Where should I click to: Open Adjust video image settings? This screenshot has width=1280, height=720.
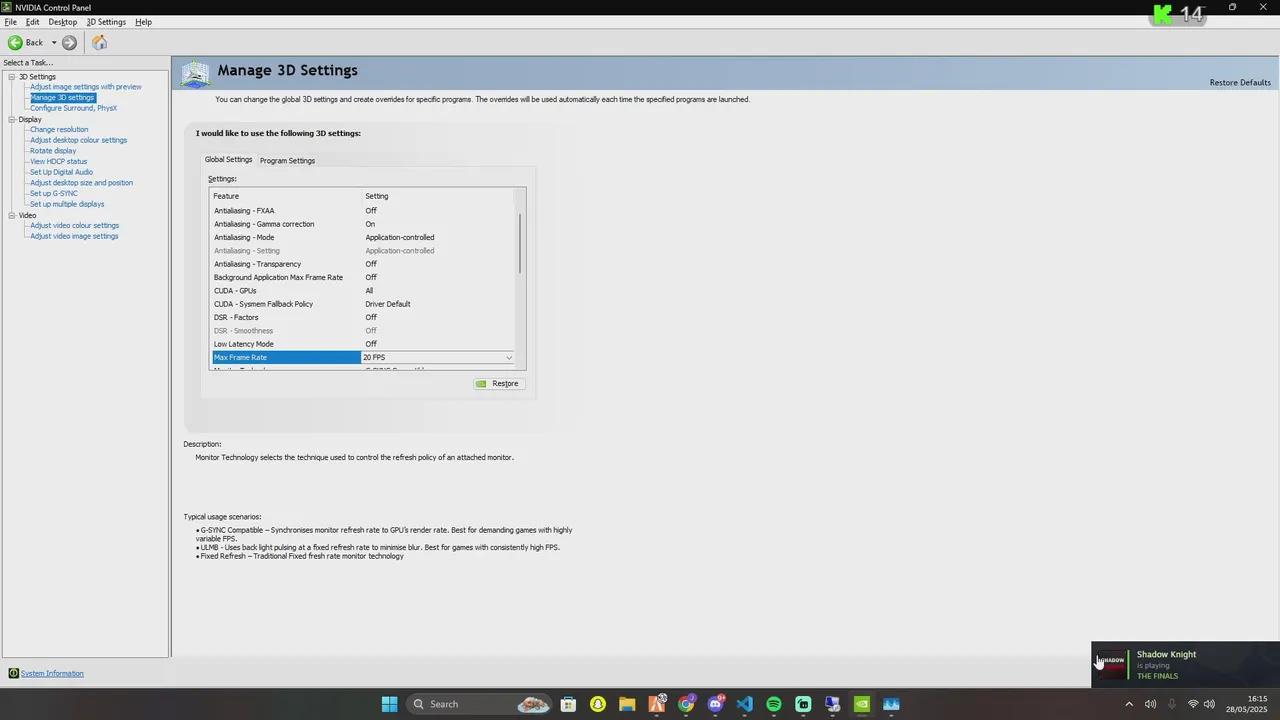[x=74, y=236]
